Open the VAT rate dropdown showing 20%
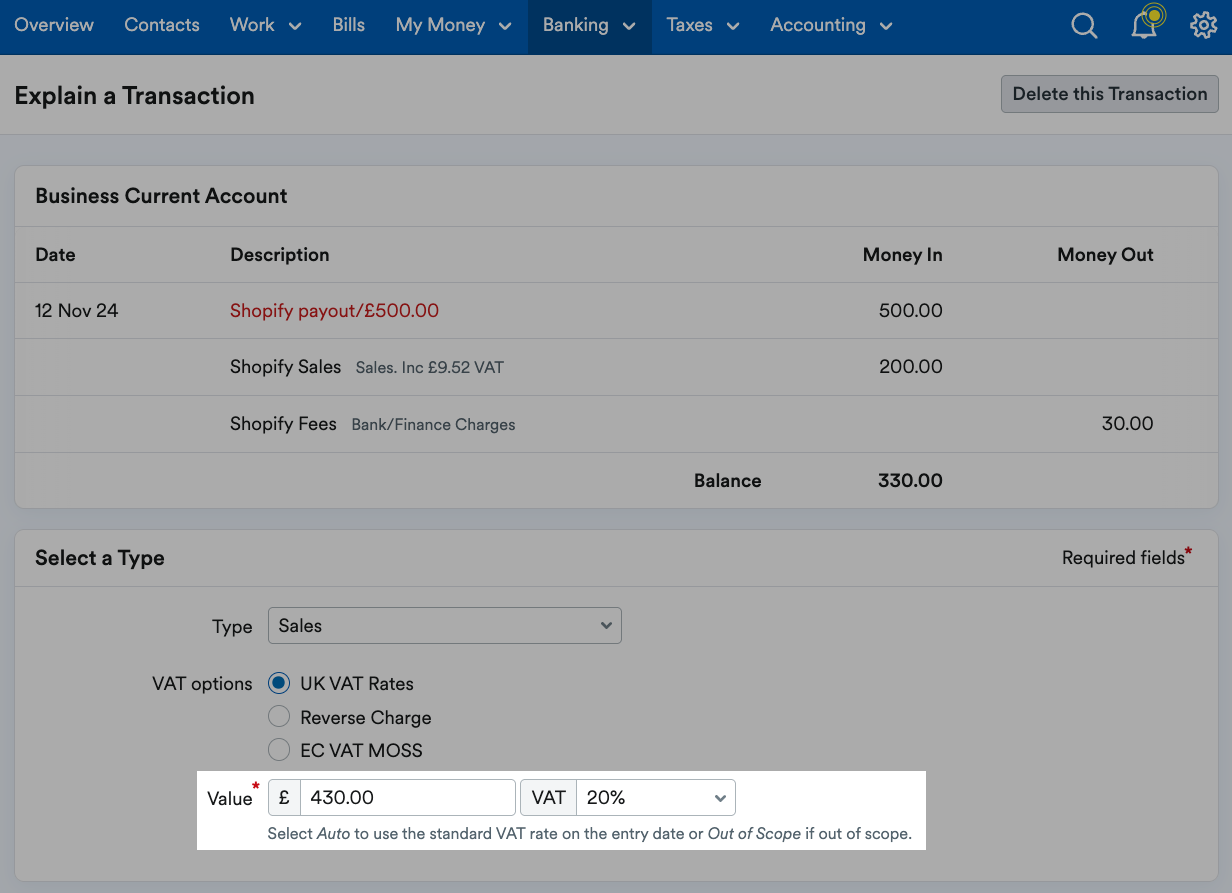1232x893 pixels. coord(656,798)
